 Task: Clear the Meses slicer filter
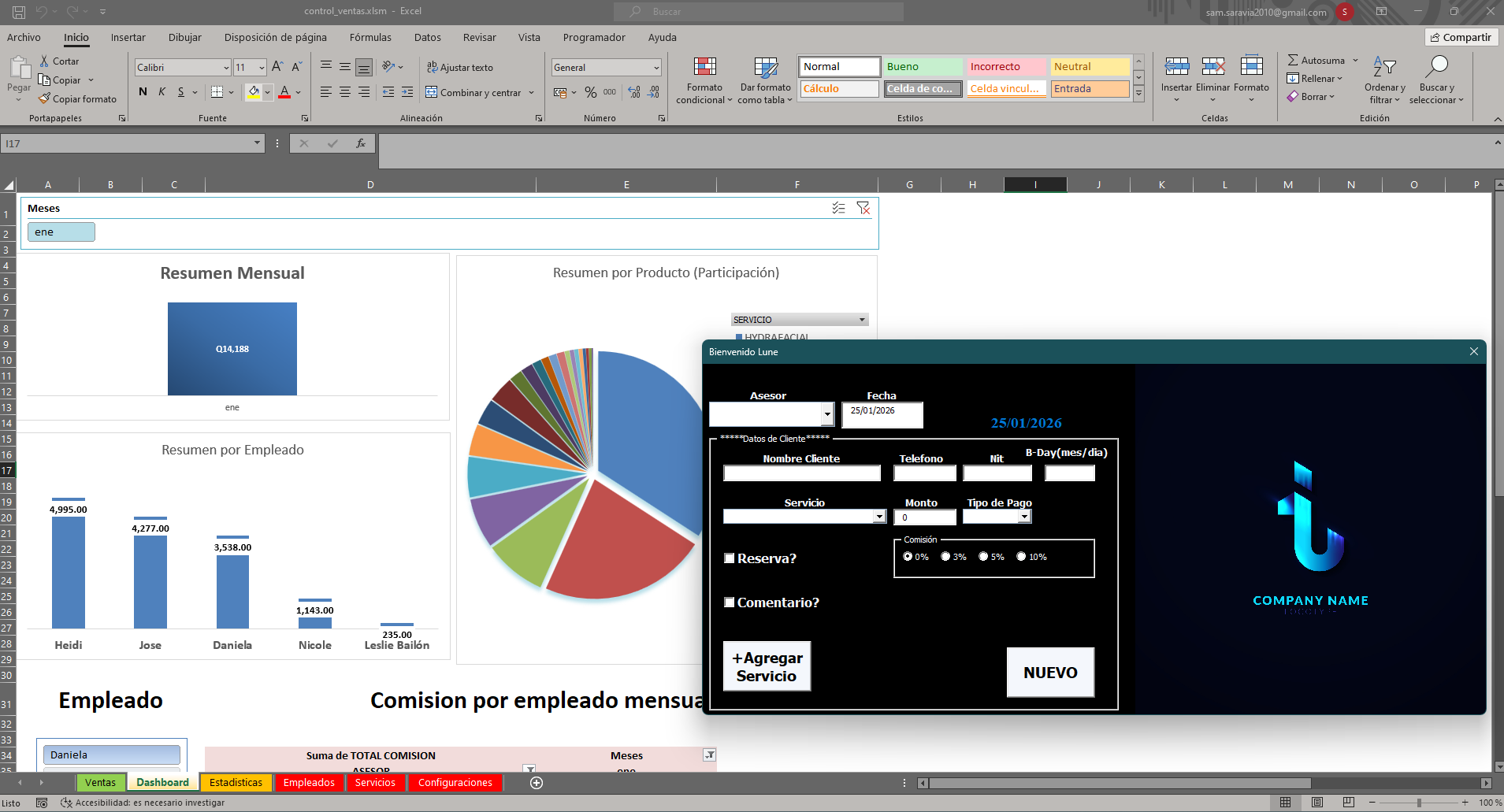click(x=863, y=208)
